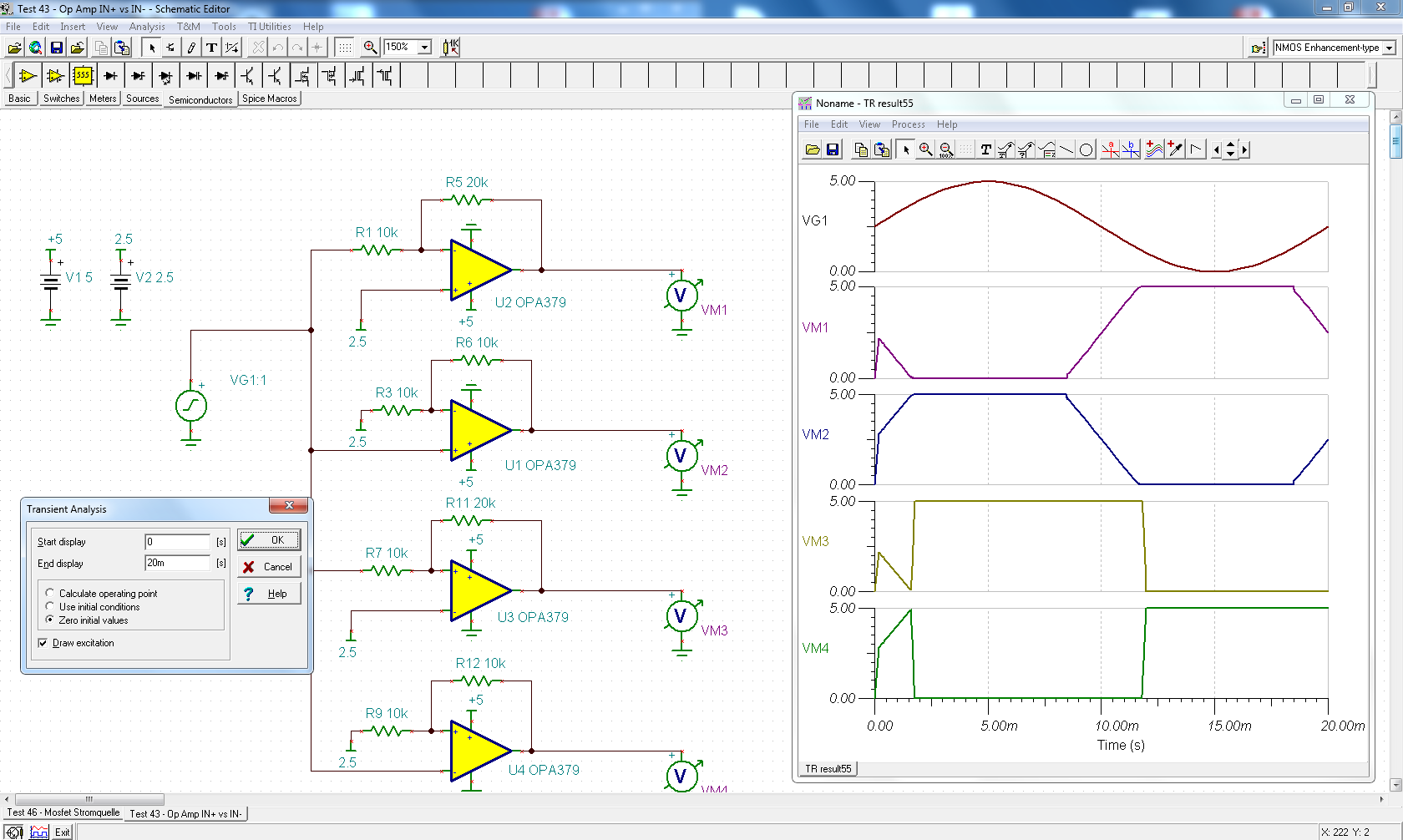Viewport: 1403px width, 840px height.
Task: Place an NPN bipolar transistor
Action: [x=248, y=76]
